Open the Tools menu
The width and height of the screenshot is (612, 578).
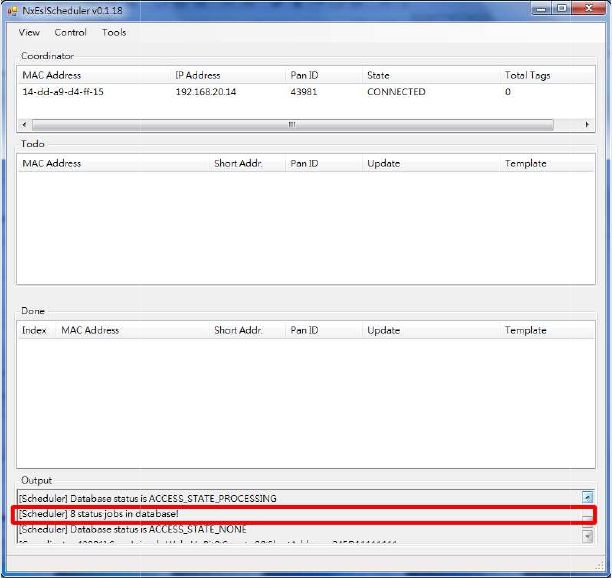coord(114,32)
